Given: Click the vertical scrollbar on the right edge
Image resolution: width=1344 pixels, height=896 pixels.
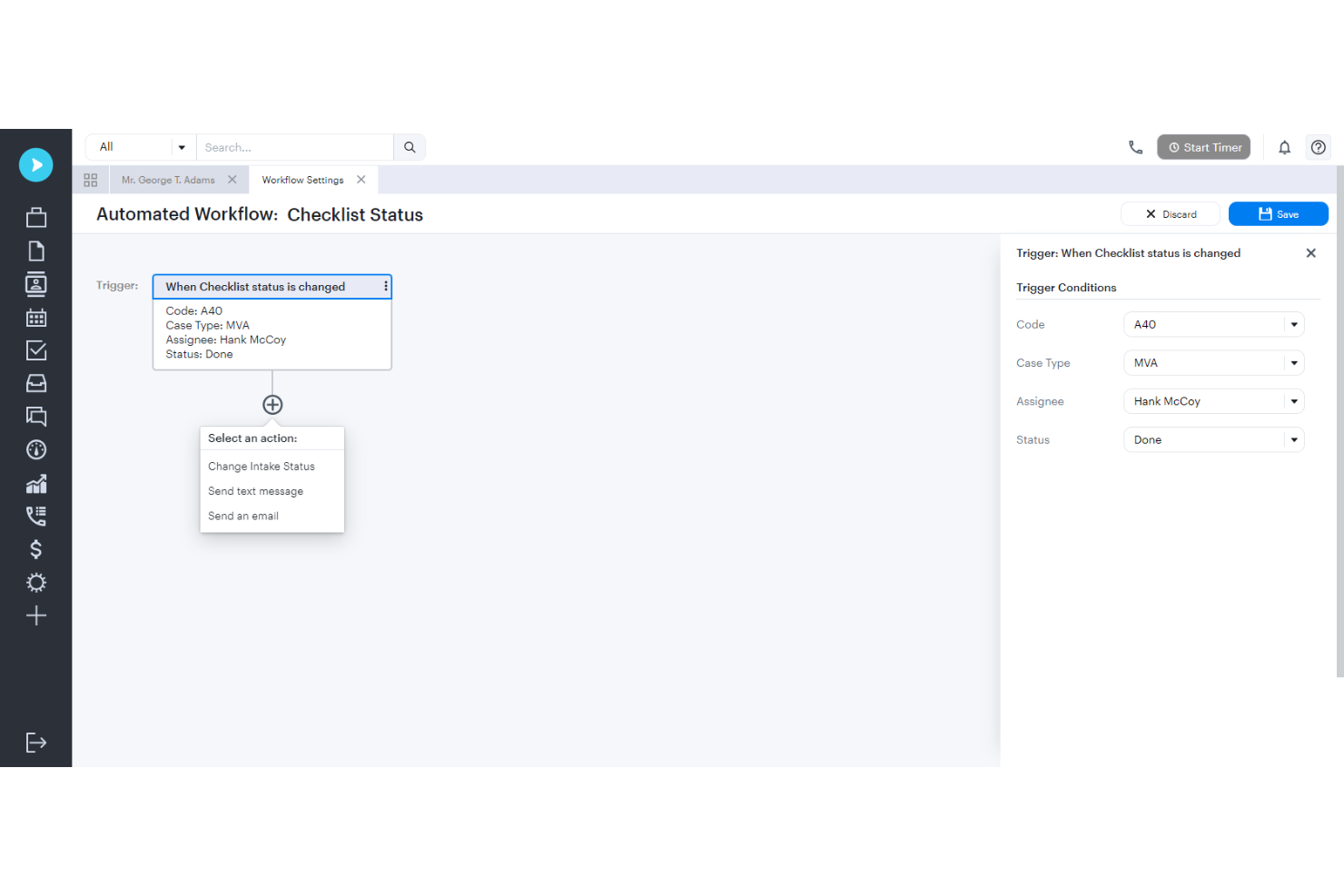Looking at the screenshot, I should pyautogui.click(x=1340, y=421).
